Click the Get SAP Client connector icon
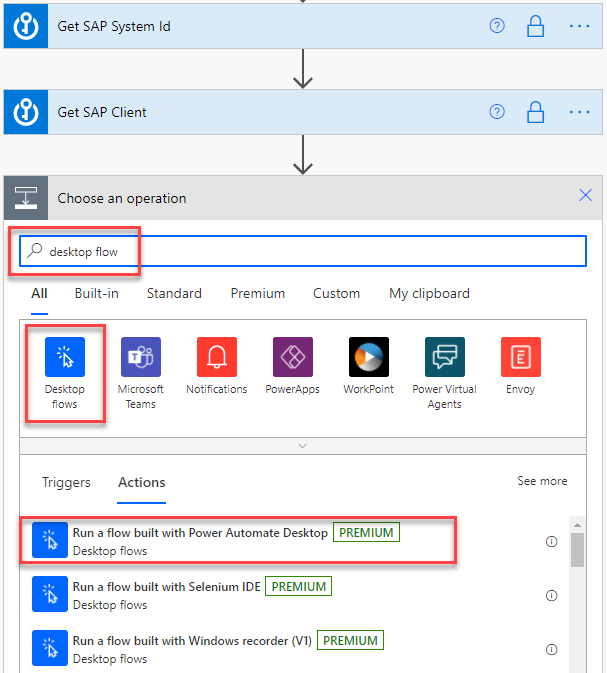 tap(26, 112)
